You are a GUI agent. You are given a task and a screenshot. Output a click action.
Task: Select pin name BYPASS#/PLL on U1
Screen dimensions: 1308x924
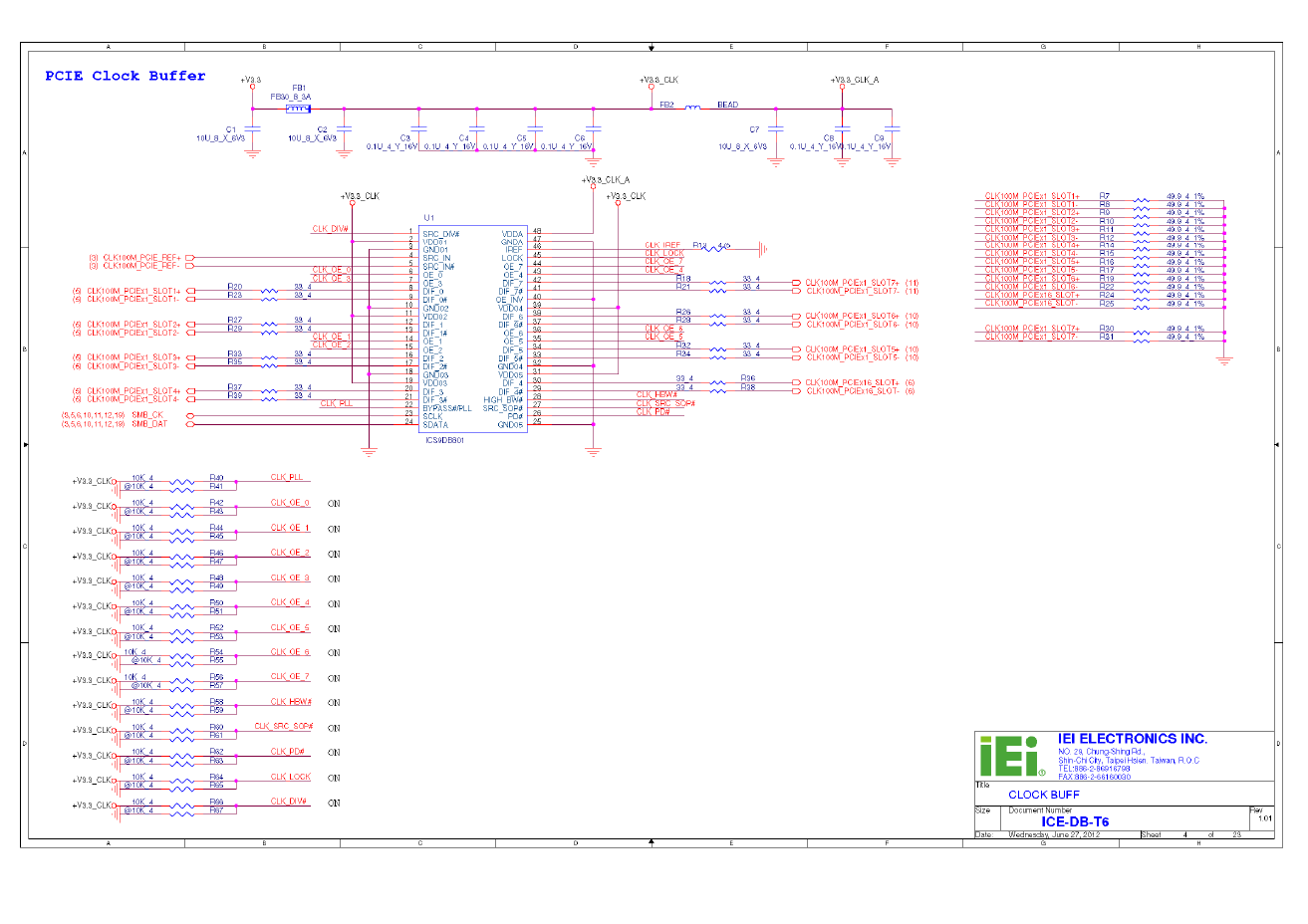pyautogui.click(x=447, y=408)
